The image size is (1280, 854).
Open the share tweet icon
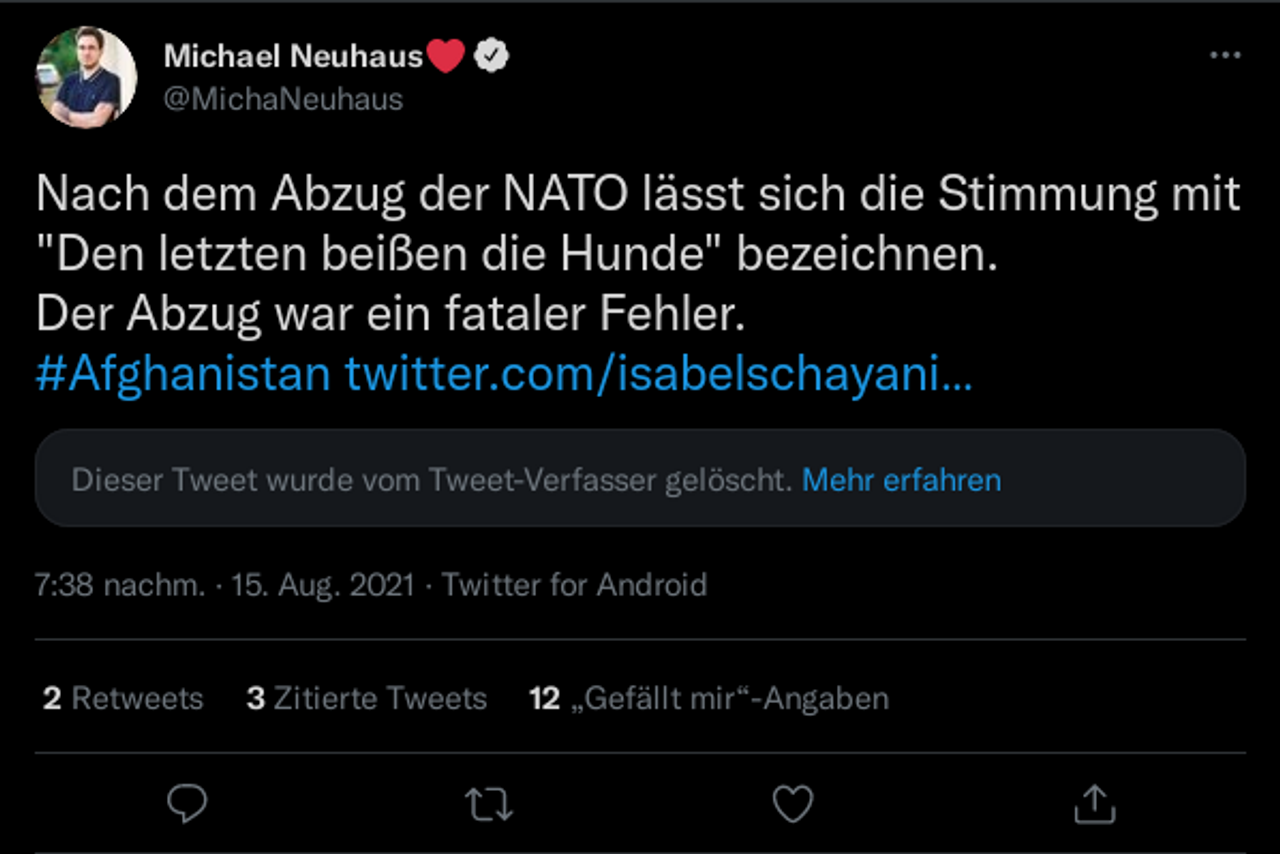pos(1094,803)
